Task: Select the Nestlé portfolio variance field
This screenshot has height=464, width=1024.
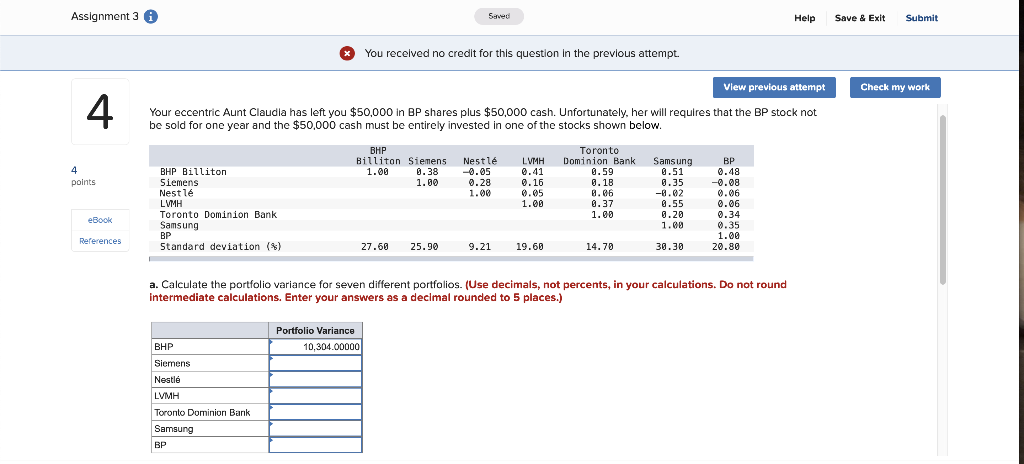Action: (315, 380)
